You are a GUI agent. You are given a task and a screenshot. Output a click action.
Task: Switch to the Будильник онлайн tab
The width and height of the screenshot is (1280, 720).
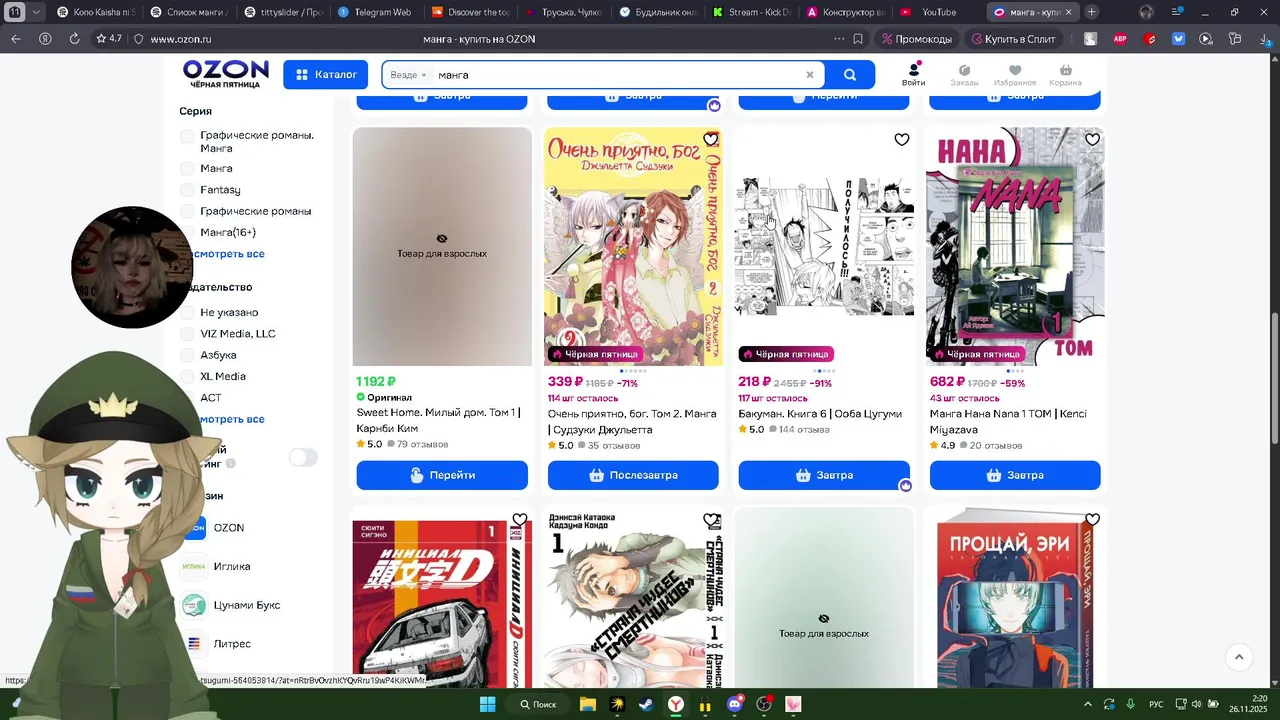(x=657, y=12)
